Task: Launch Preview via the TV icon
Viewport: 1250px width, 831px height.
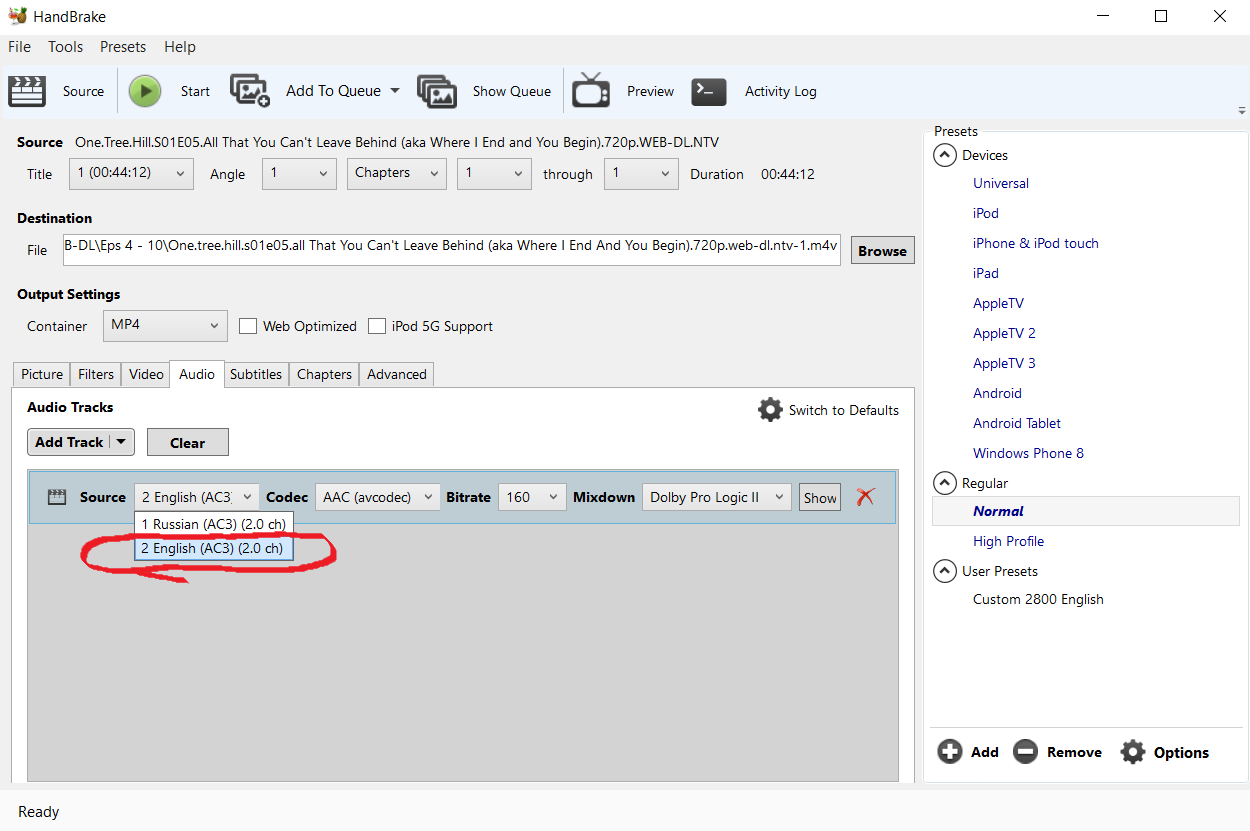Action: [591, 90]
